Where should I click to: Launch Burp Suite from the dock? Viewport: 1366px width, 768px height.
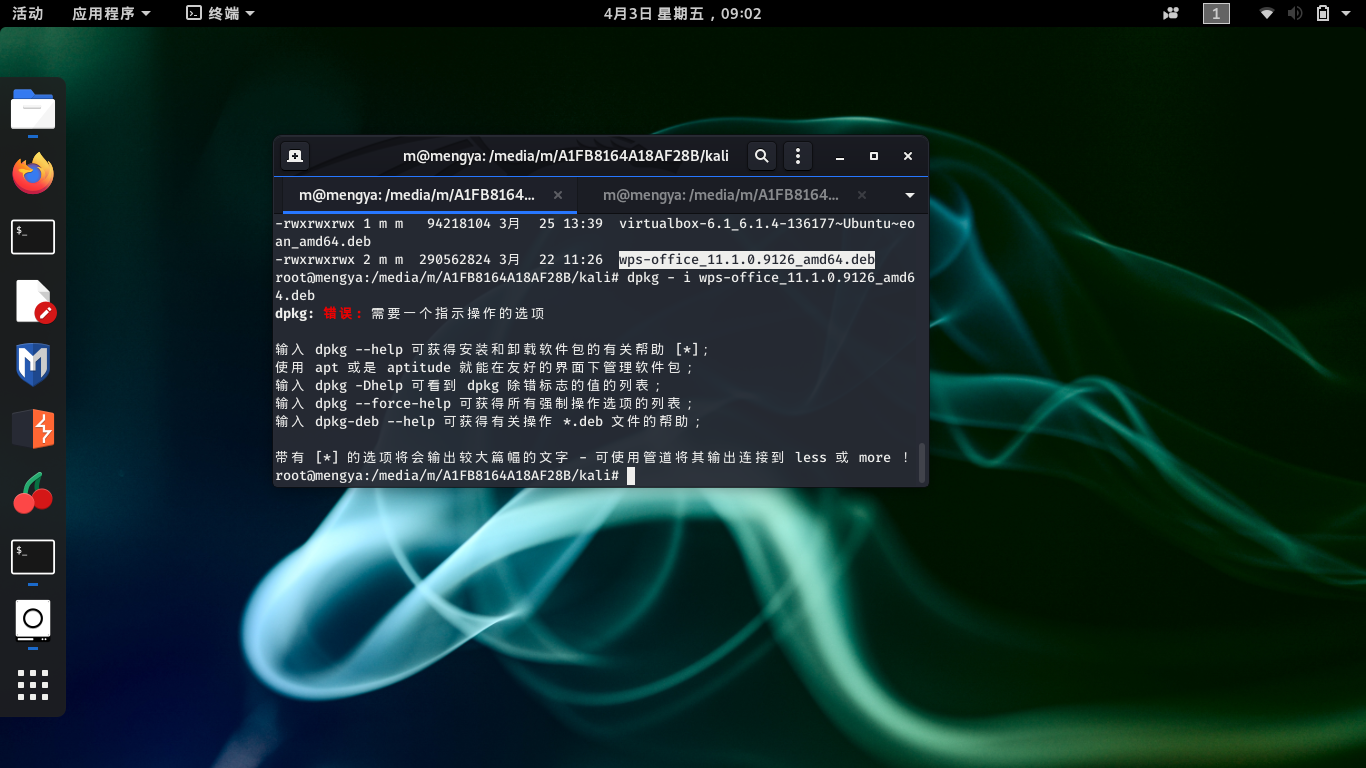(x=33, y=429)
